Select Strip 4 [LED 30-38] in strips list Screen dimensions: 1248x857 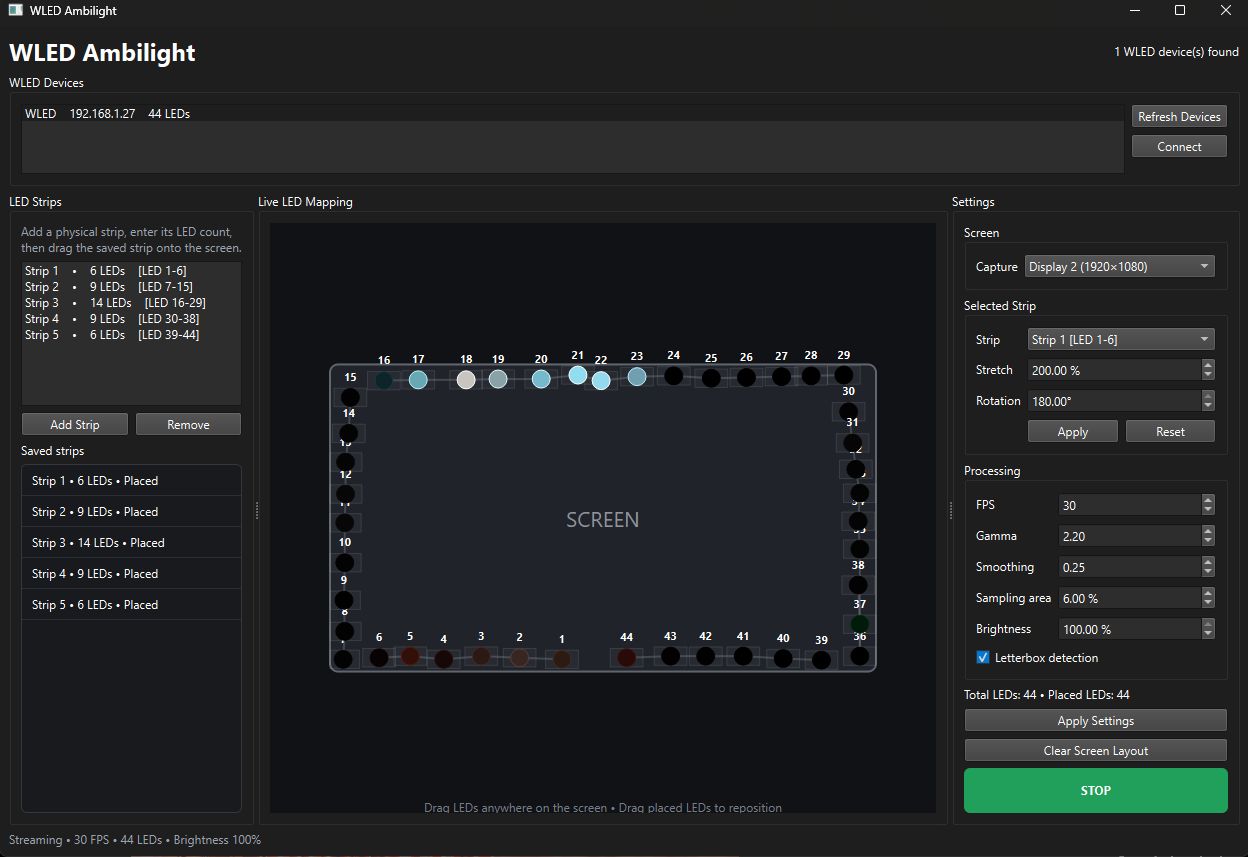(131, 319)
